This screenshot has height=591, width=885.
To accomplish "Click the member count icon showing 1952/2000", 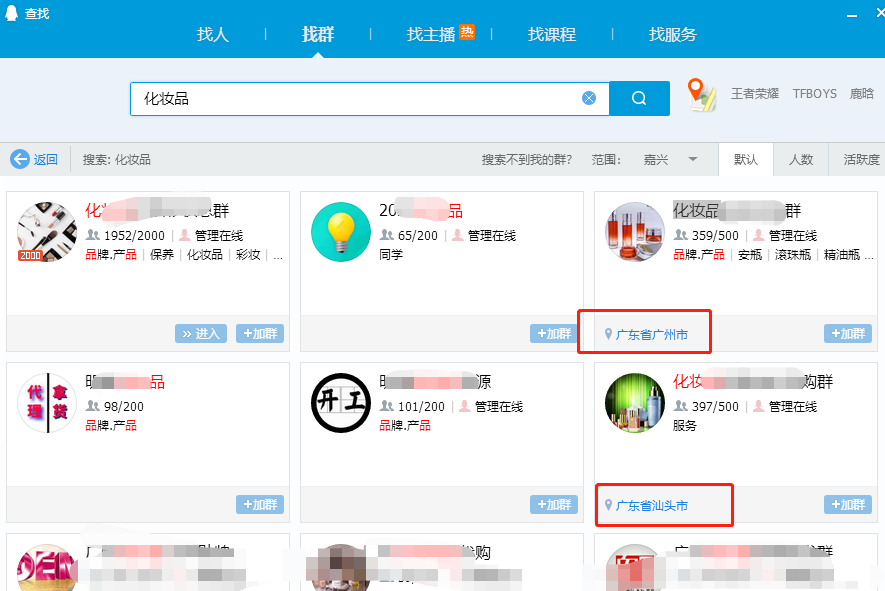I will point(92,233).
